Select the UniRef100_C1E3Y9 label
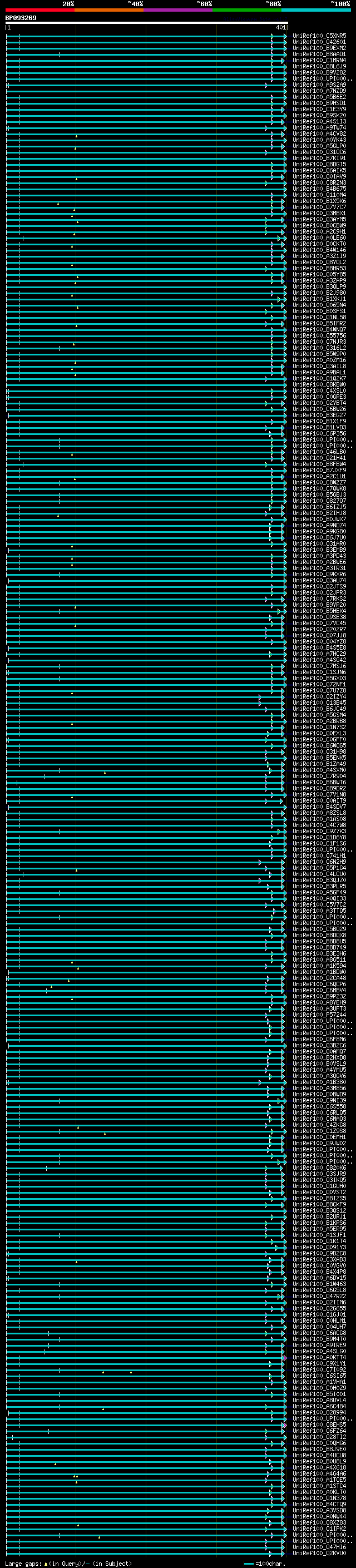This screenshot has height=1568, width=356. pyautogui.click(x=319, y=109)
